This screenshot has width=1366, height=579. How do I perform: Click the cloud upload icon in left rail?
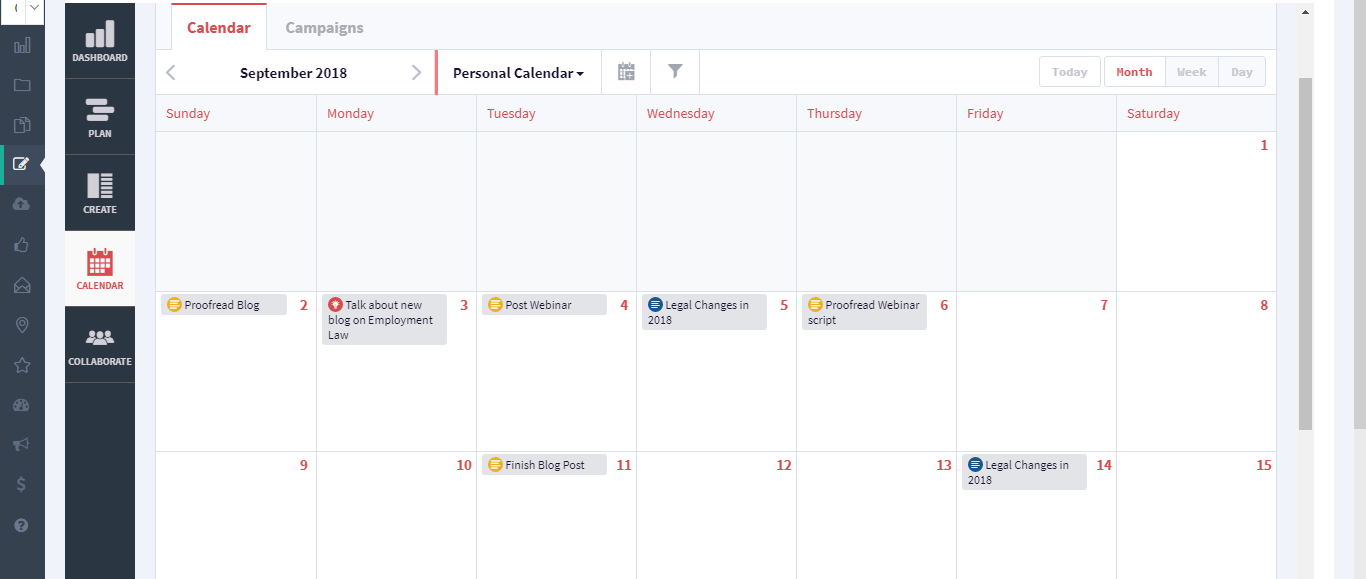point(22,204)
